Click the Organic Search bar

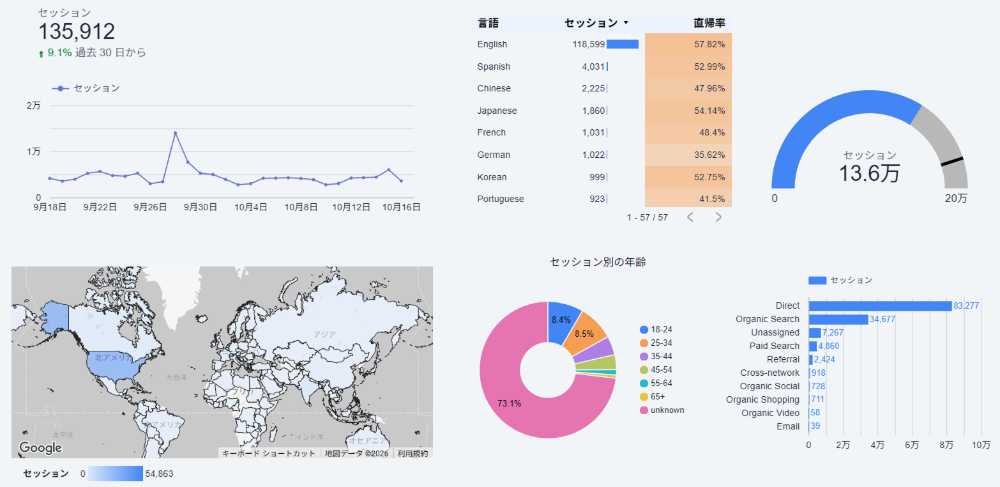coord(839,319)
